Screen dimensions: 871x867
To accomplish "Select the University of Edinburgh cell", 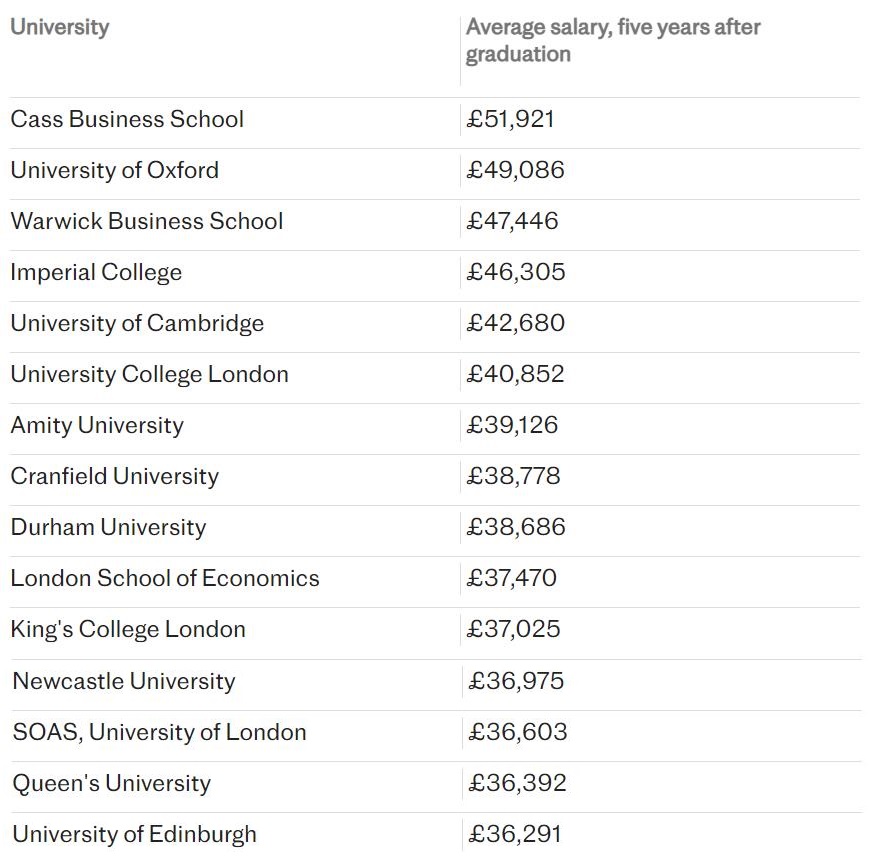I will coord(134,834).
